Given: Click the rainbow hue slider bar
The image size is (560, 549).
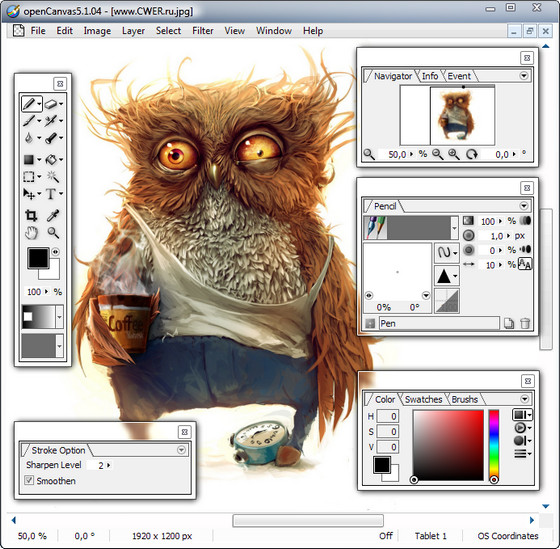Looking at the screenshot, I should pyautogui.click(x=494, y=445).
